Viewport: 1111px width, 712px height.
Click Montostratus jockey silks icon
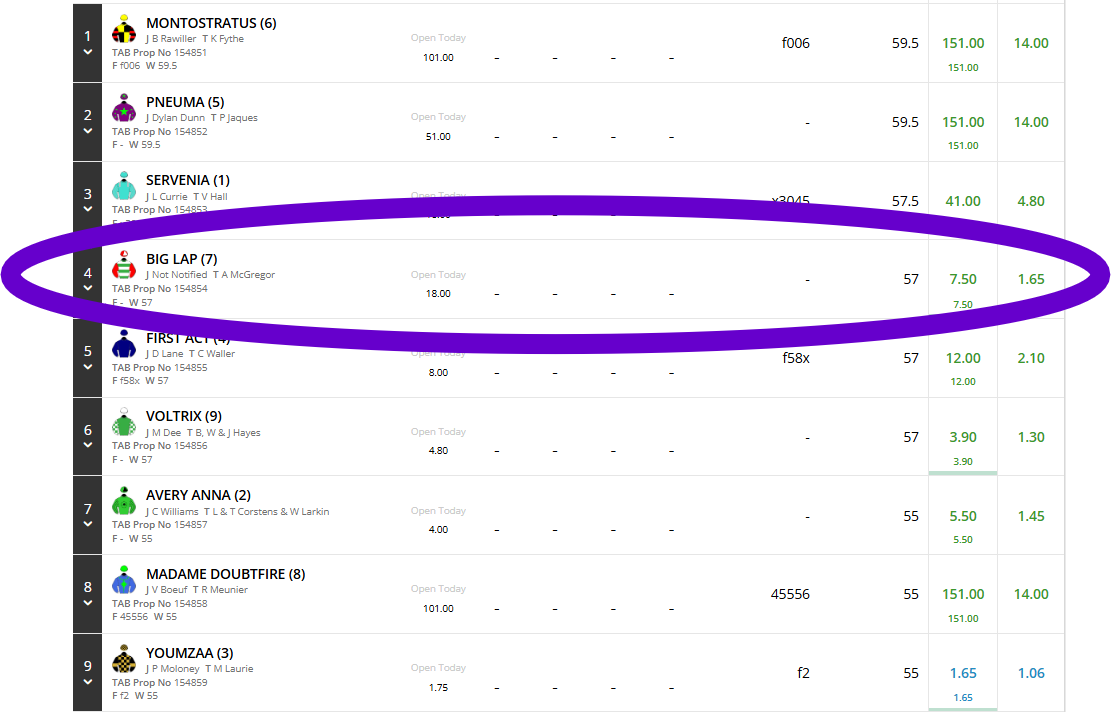point(124,29)
